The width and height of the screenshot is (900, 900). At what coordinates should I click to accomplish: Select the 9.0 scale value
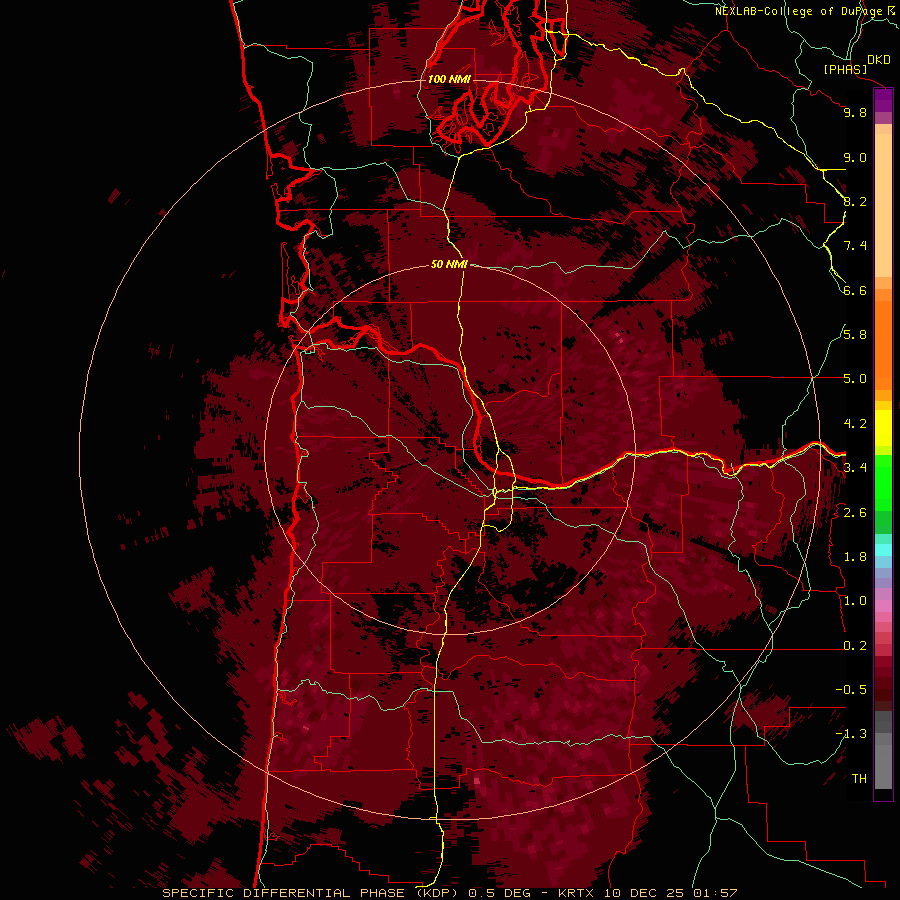pos(855,157)
